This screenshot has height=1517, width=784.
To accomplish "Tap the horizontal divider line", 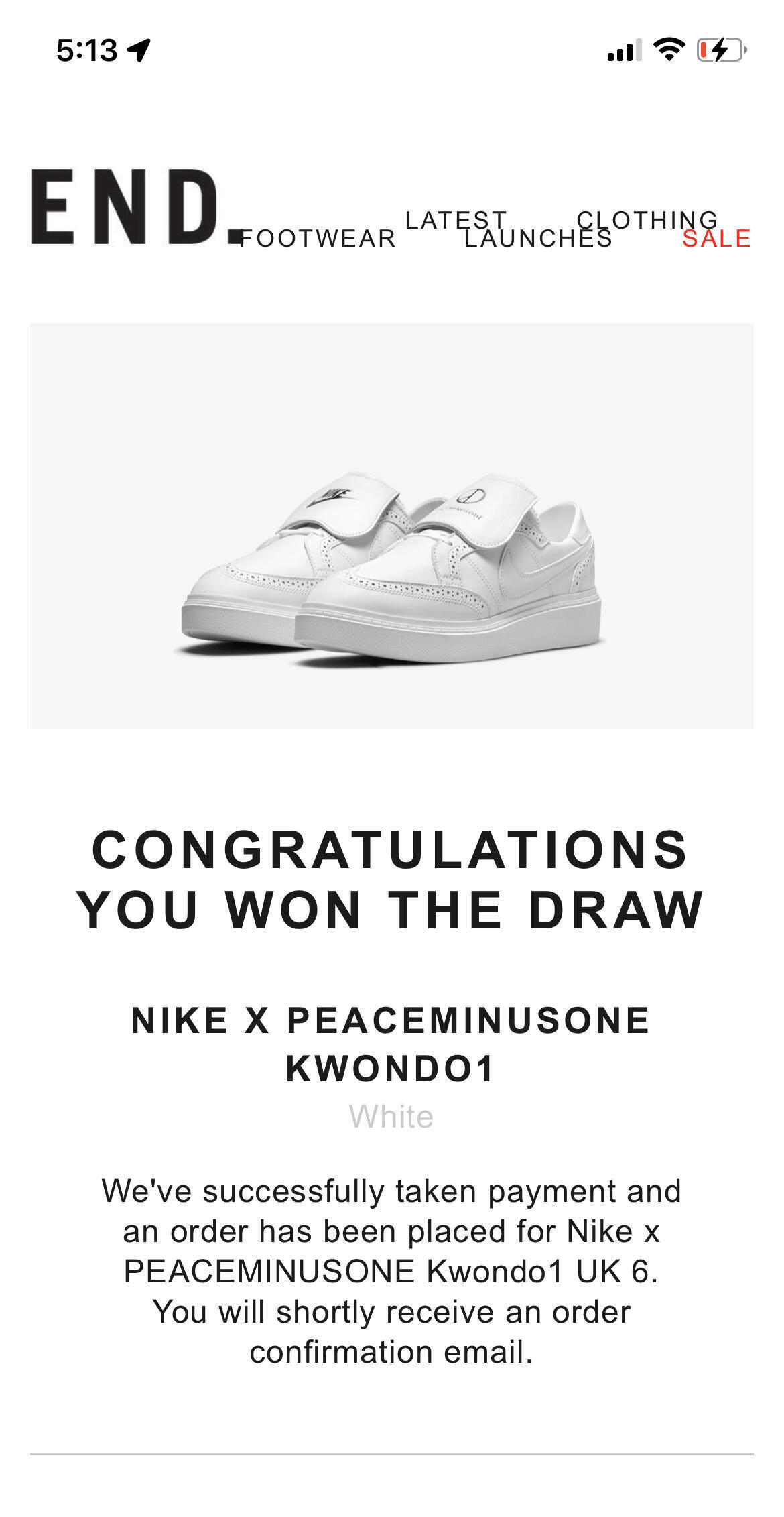I will pyautogui.click(x=392, y=1454).
